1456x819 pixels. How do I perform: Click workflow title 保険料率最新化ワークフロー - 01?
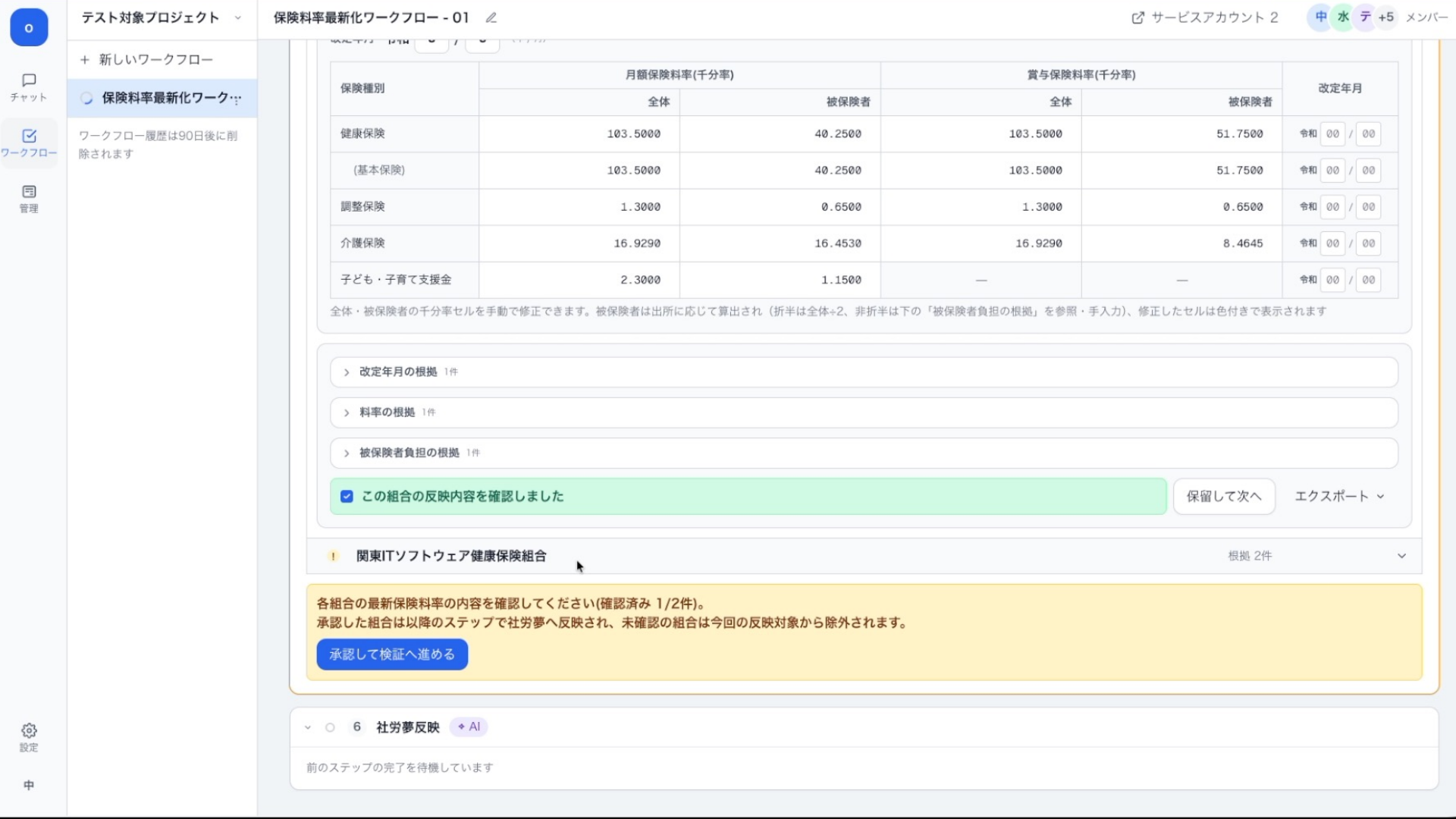pyautogui.click(x=372, y=17)
